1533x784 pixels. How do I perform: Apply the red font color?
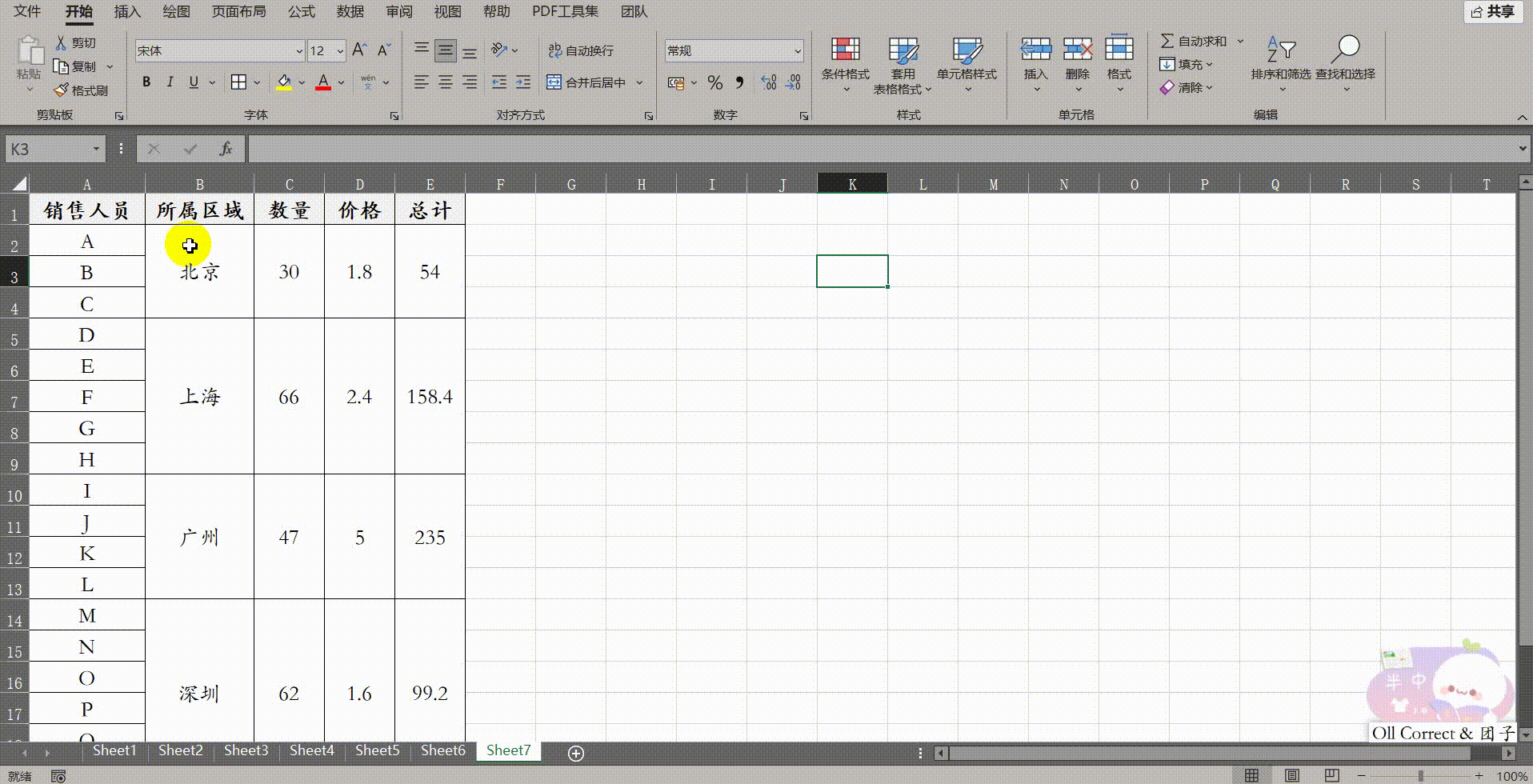(x=323, y=82)
